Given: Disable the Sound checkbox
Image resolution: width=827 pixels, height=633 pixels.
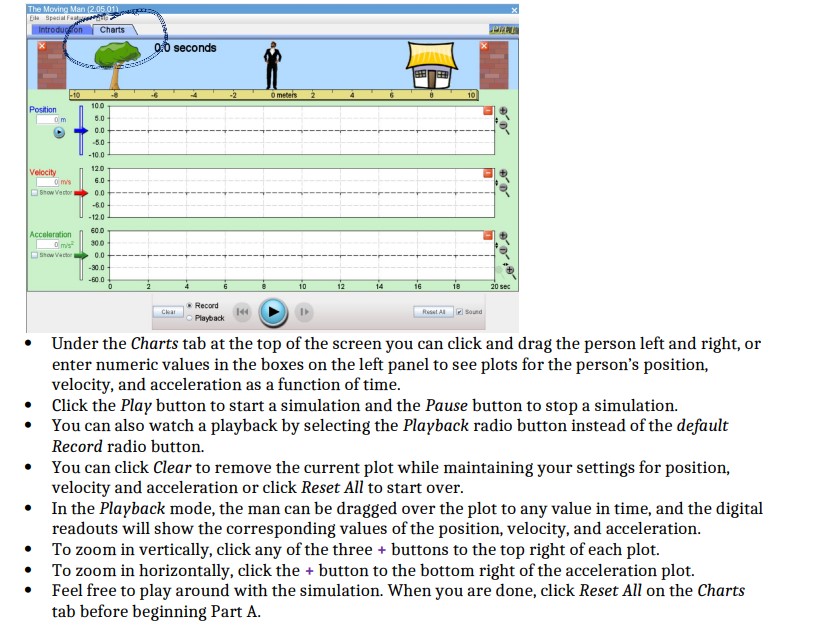Looking at the screenshot, I should point(460,312).
